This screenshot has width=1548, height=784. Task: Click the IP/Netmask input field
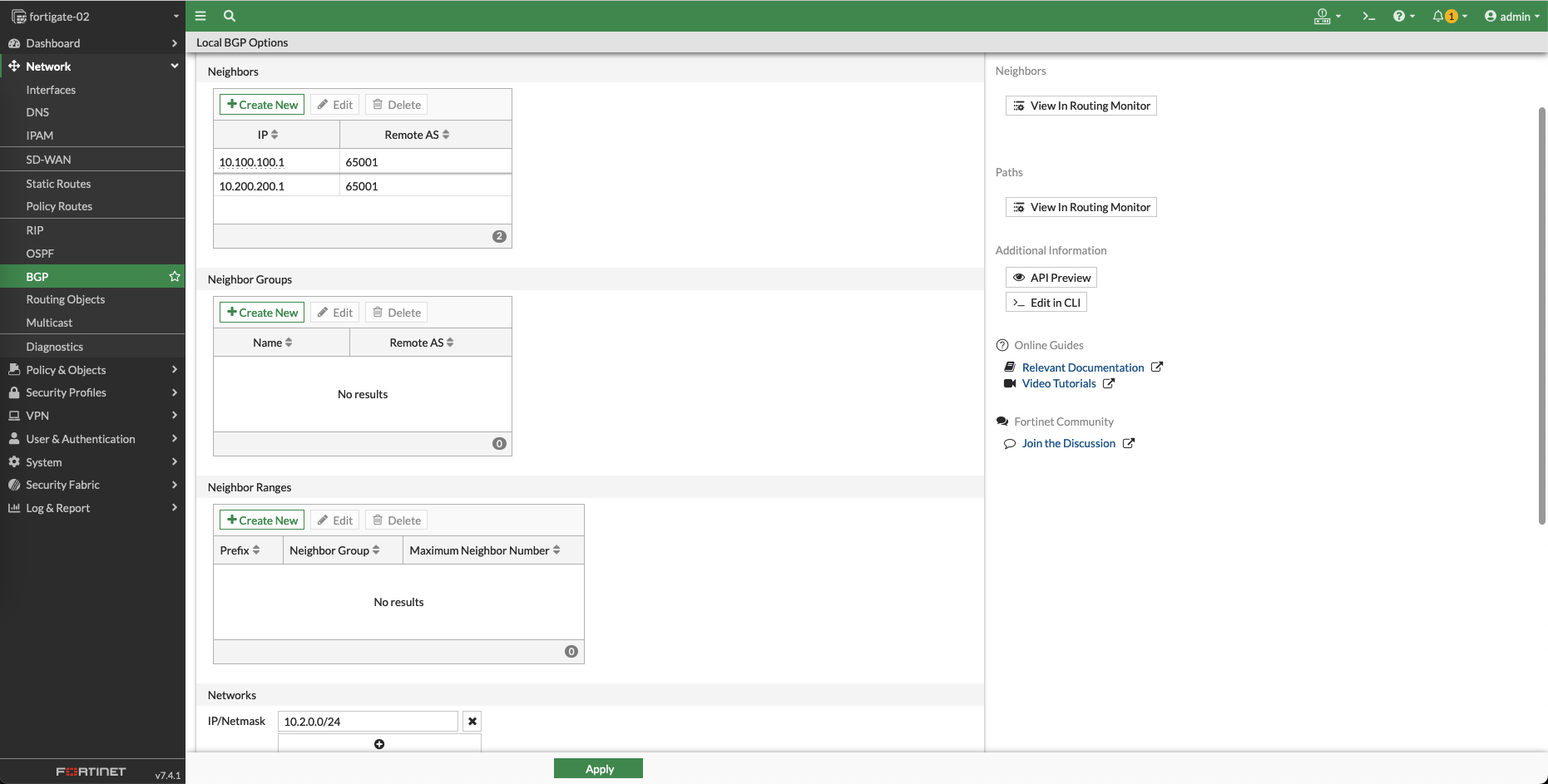coord(368,722)
